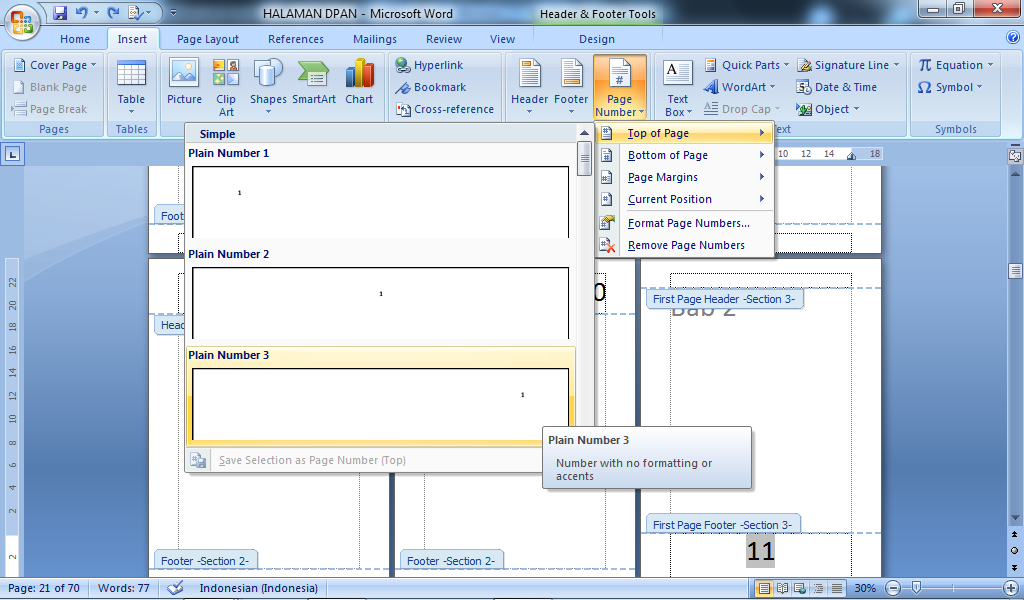The width and height of the screenshot is (1024, 600).
Task: Expand Current Position submenu
Action: click(x=684, y=199)
